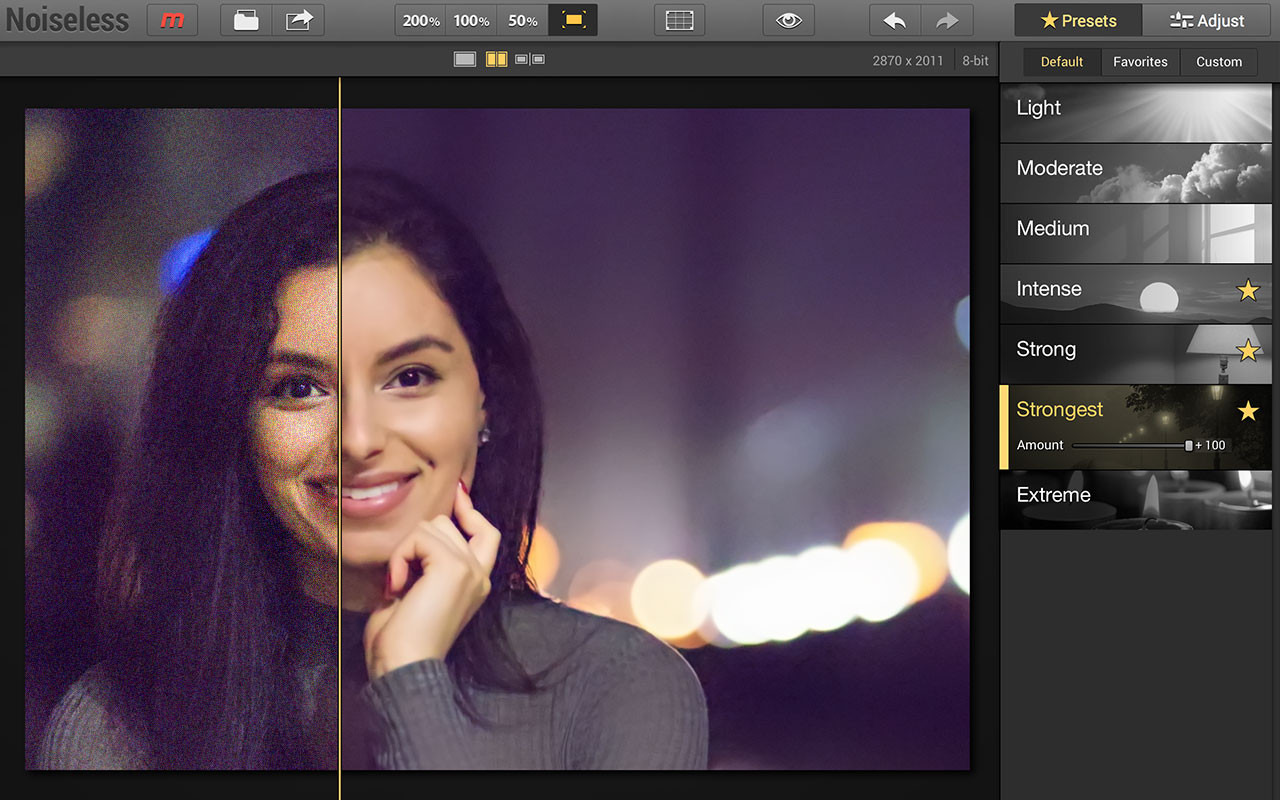
Task: Toggle the grid overlay icon
Action: tap(679, 20)
